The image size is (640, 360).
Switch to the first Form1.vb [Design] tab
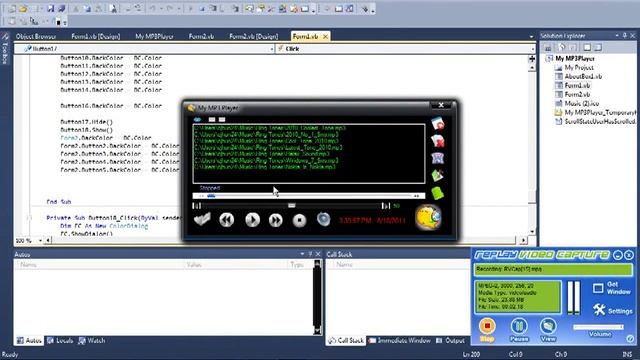click(x=96, y=36)
